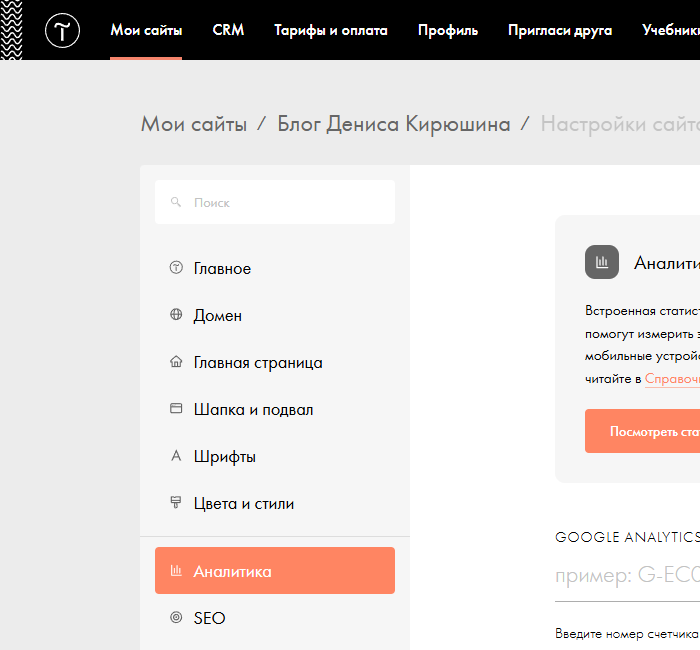Image resolution: width=700 pixels, height=650 pixels.
Task: Click the magnifier icon in search box
Action: 176,202
